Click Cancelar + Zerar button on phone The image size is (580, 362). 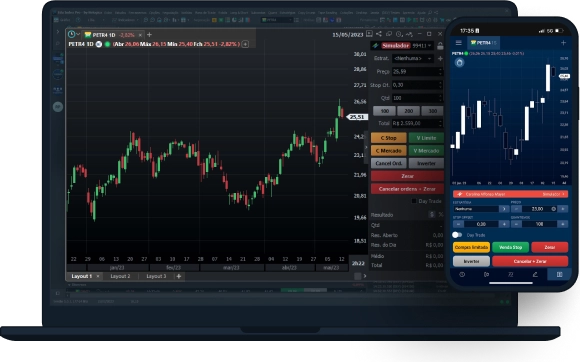pos(530,261)
